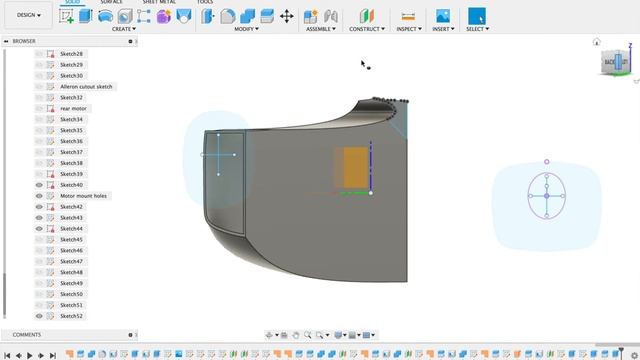640x360 pixels.
Task: Activate the Pan hand tool
Action: [x=296, y=335]
